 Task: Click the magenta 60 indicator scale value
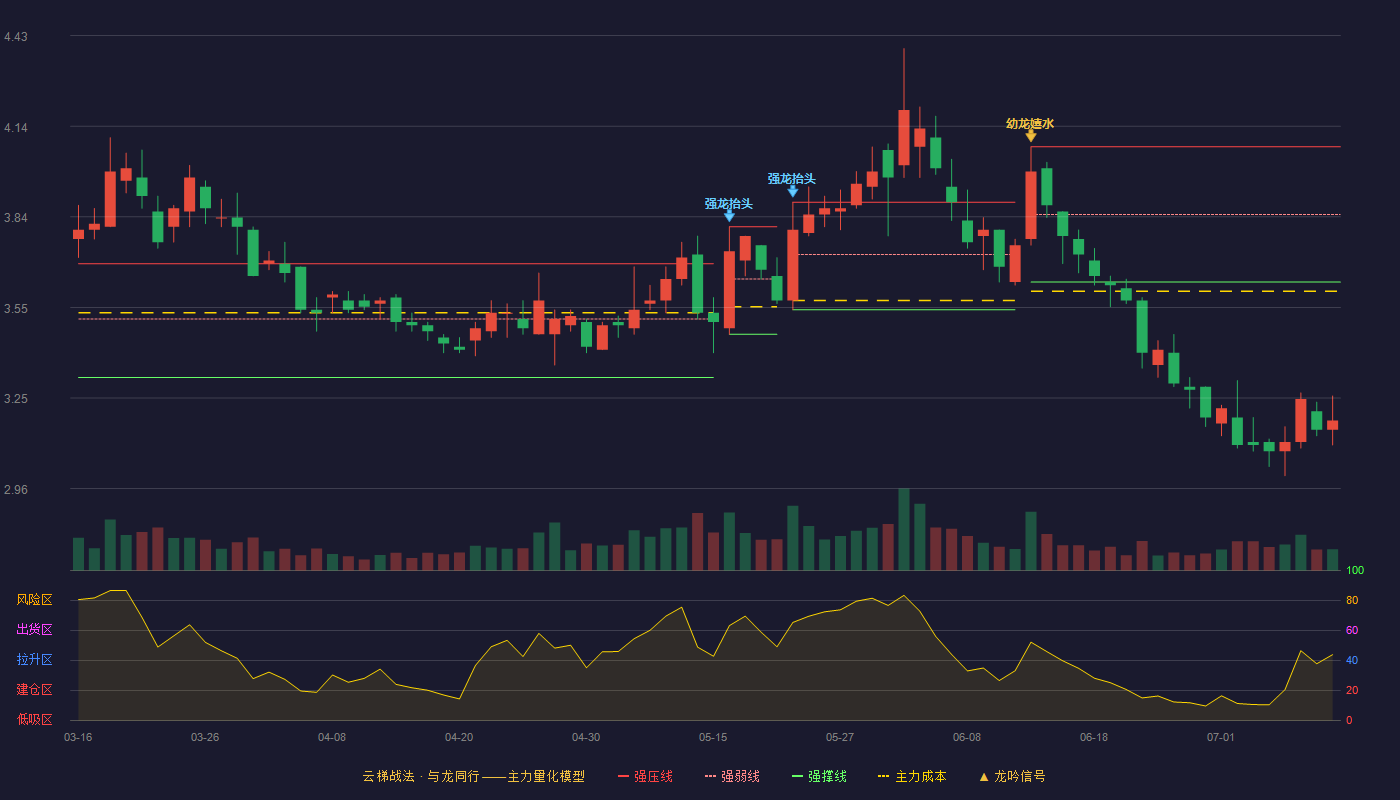coord(1352,631)
